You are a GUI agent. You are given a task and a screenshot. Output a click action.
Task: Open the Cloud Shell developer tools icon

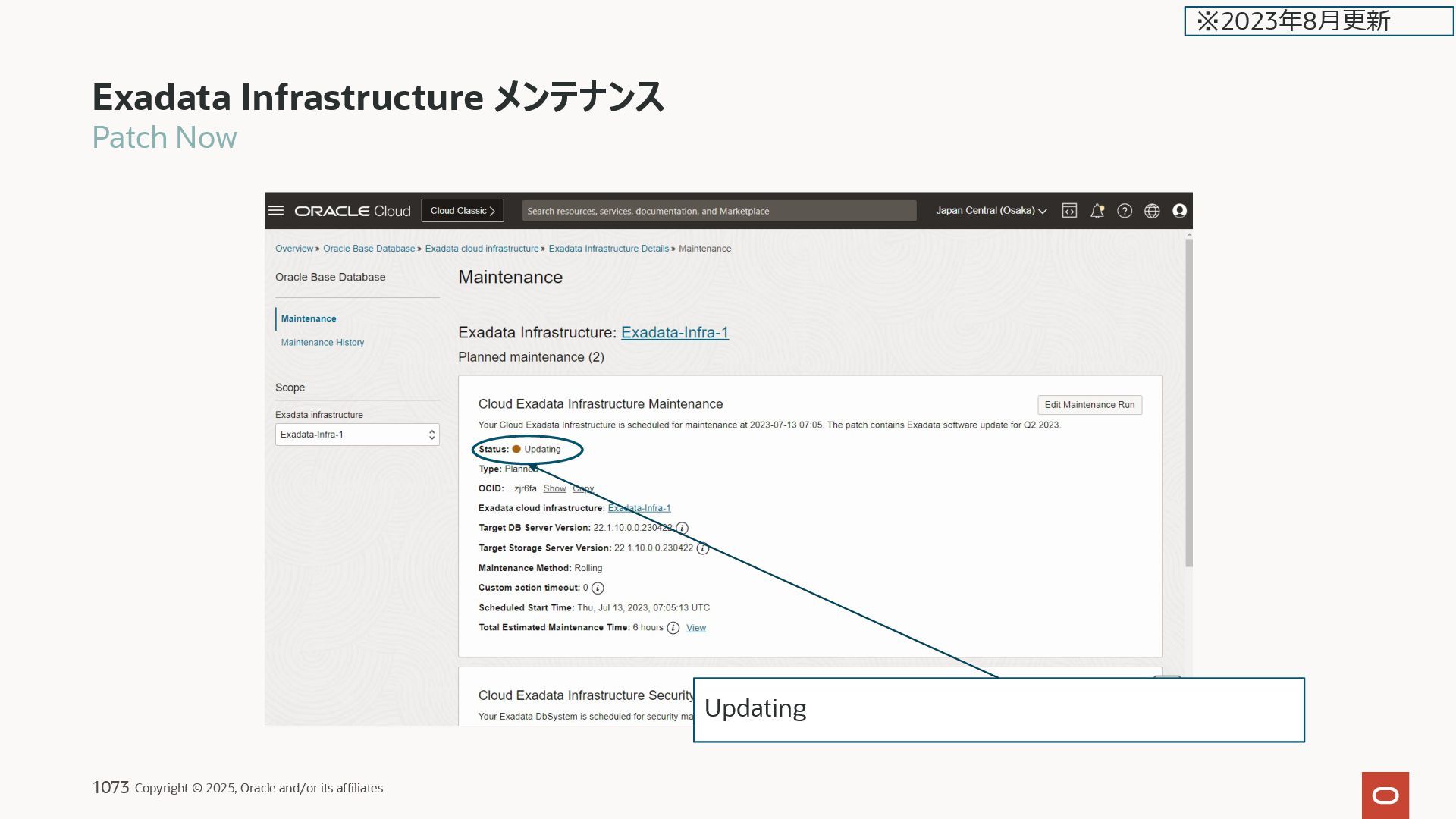pyautogui.click(x=1069, y=211)
